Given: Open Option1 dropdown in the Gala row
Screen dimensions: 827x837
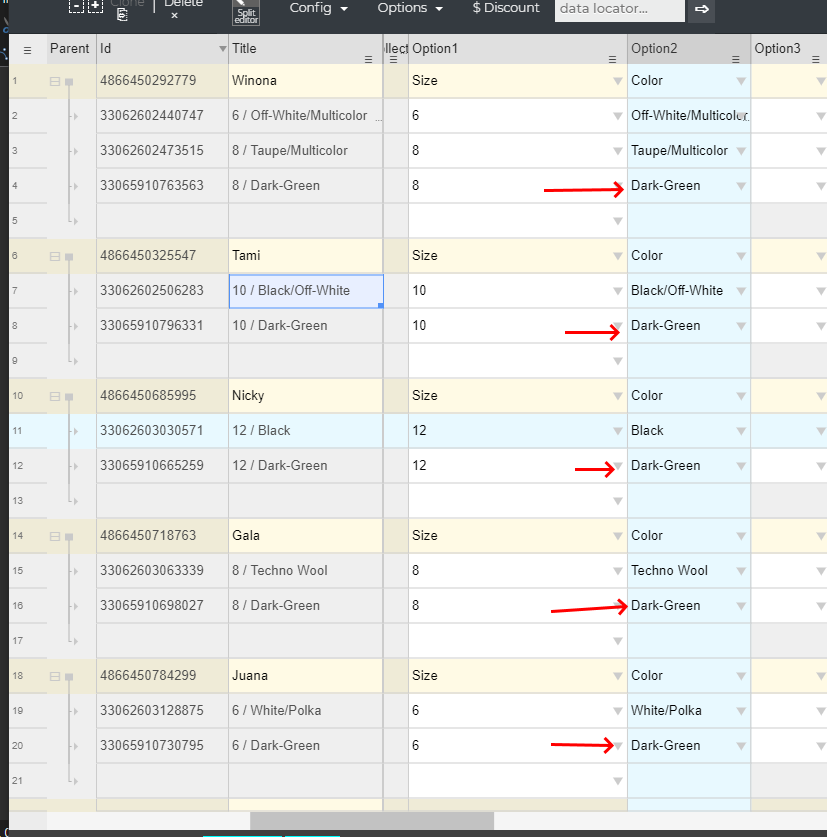Looking at the screenshot, I should point(617,536).
